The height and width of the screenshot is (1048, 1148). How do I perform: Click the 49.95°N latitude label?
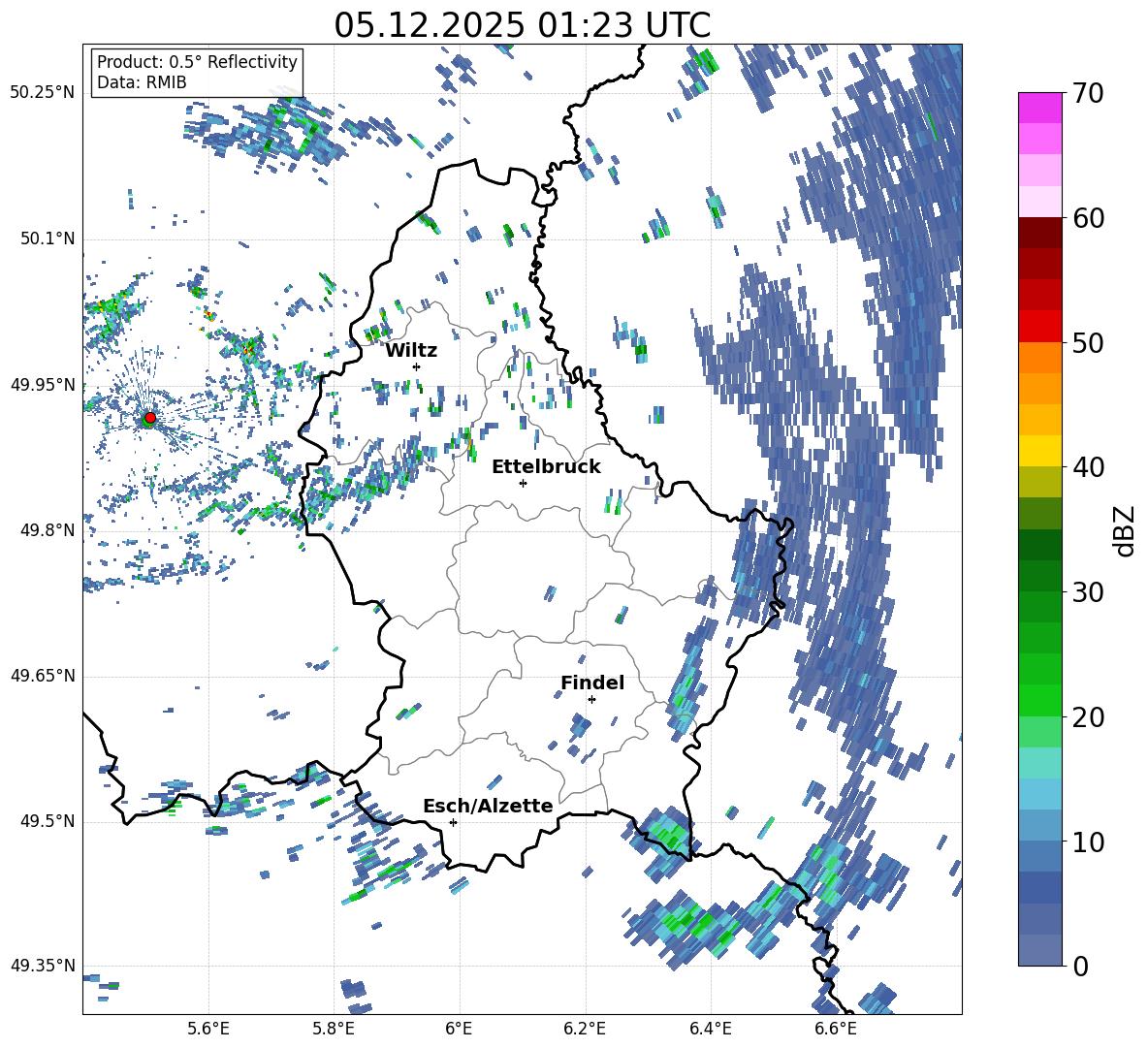click(x=43, y=385)
